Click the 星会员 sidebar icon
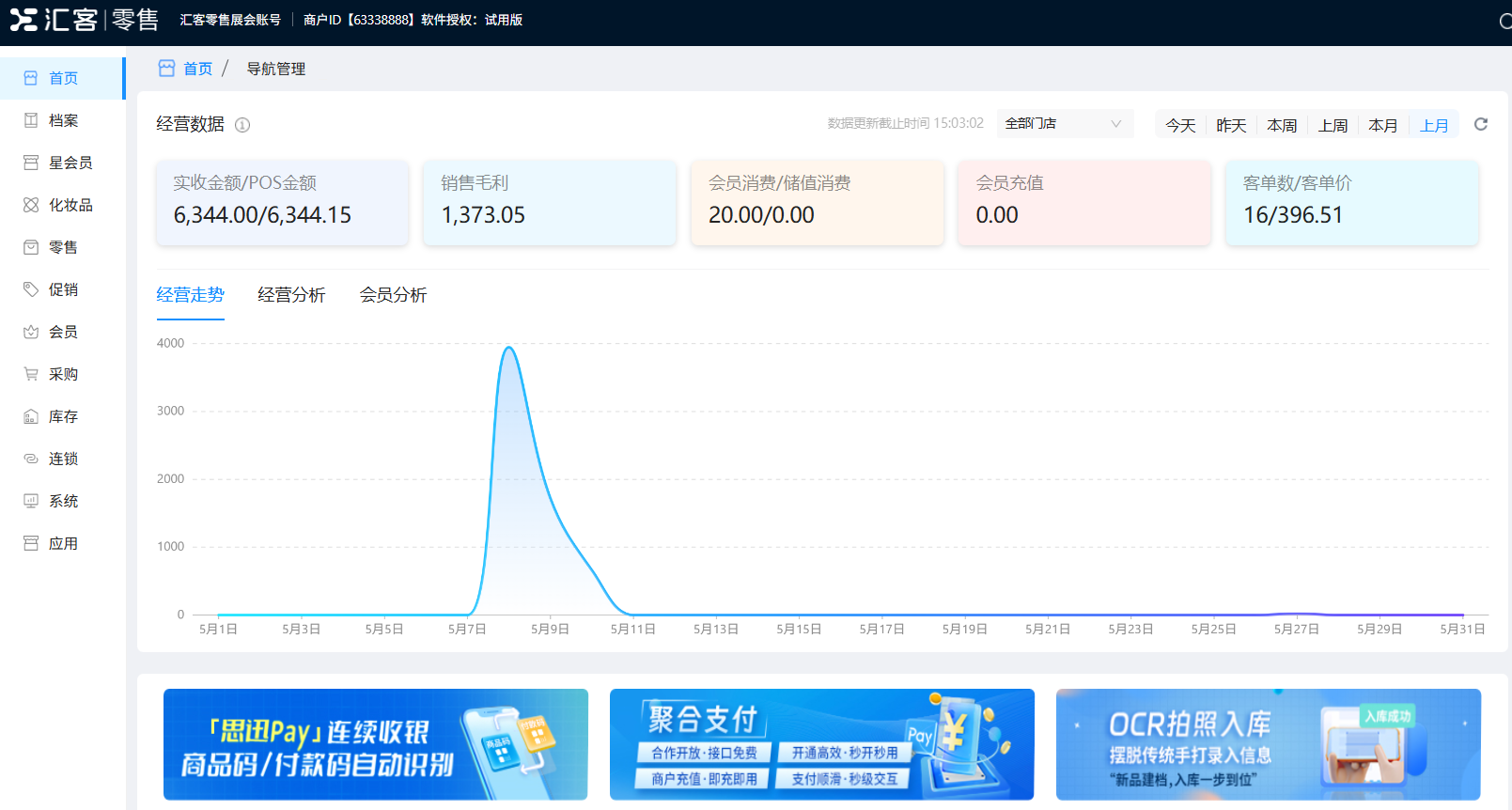 pyautogui.click(x=31, y=163)
